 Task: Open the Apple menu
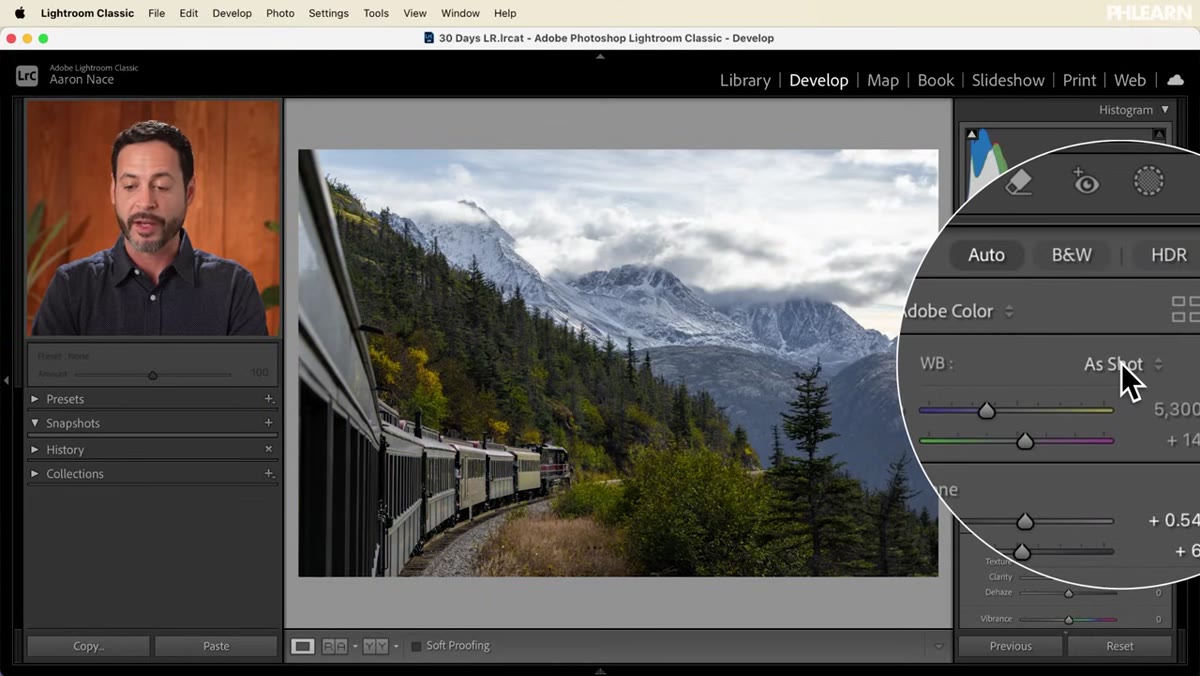pos(19,13)
